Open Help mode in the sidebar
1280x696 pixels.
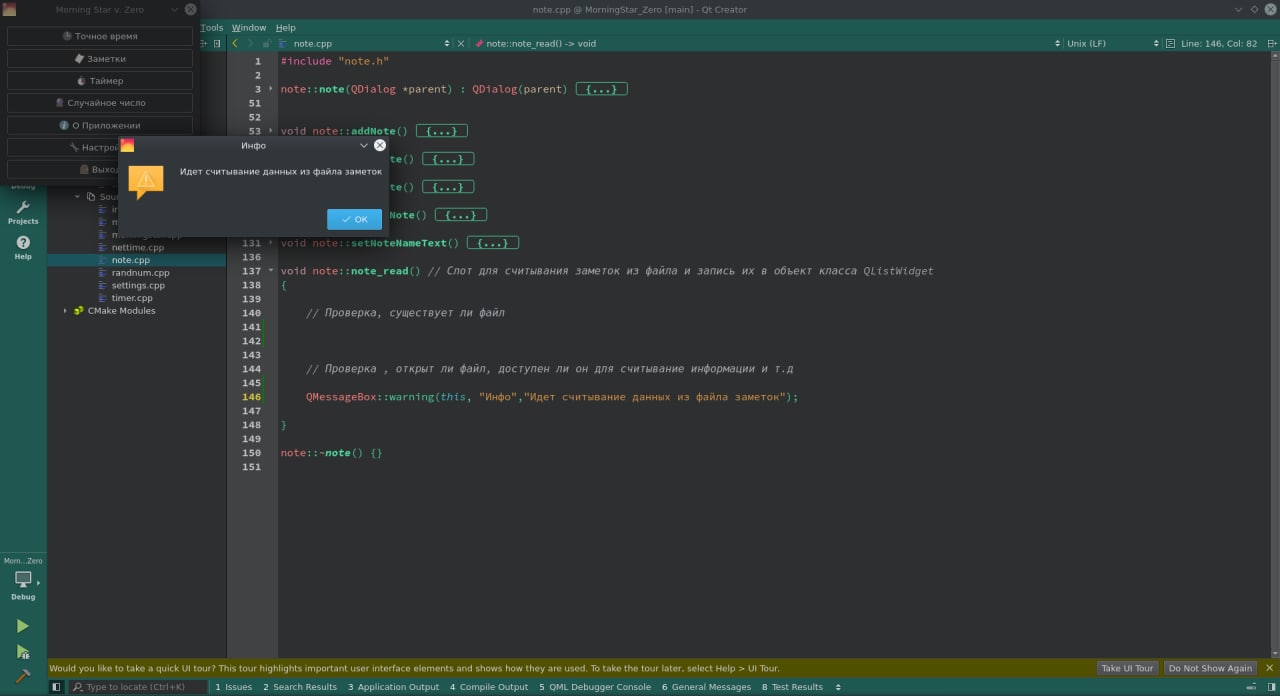23,247
